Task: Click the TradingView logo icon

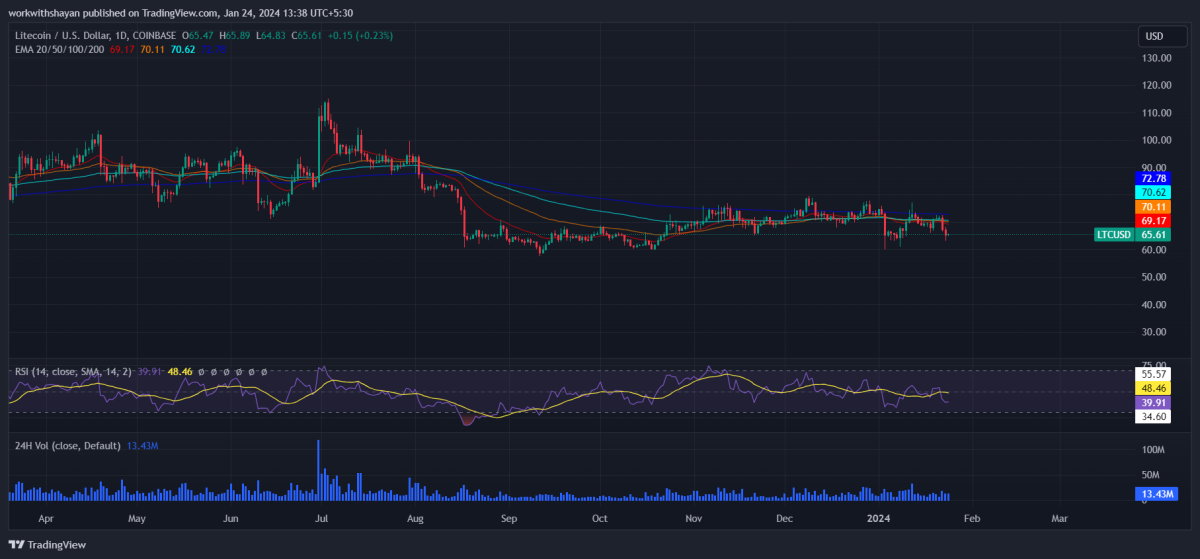Action: pos(18,544)
